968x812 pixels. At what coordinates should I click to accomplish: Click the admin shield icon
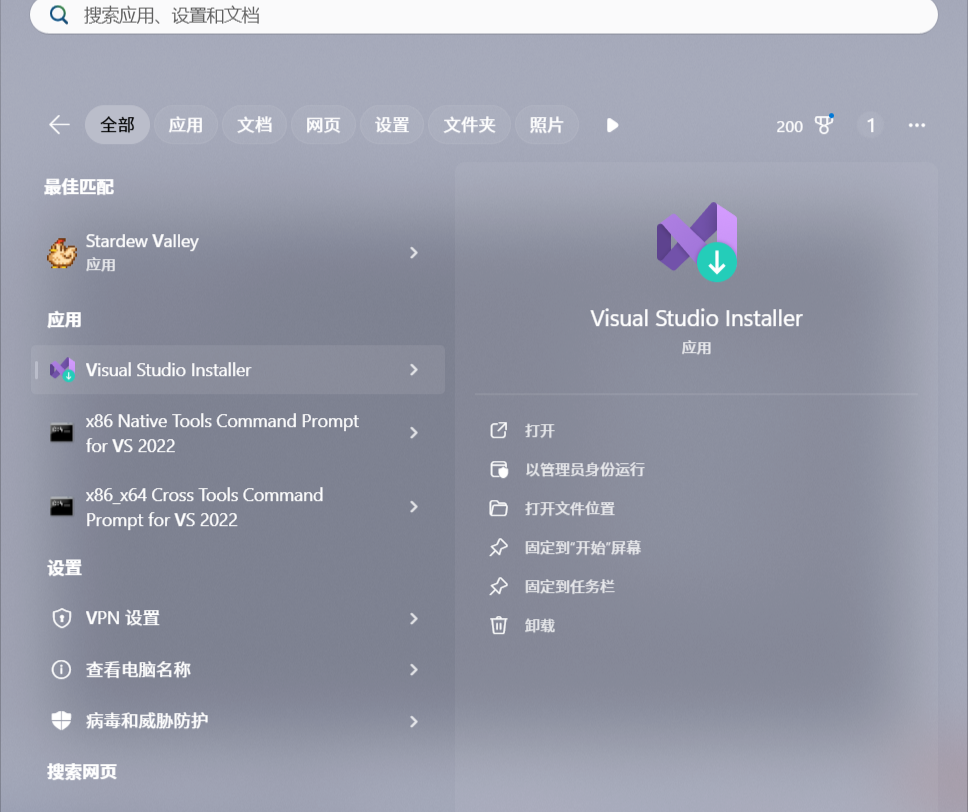click(499, 470)
